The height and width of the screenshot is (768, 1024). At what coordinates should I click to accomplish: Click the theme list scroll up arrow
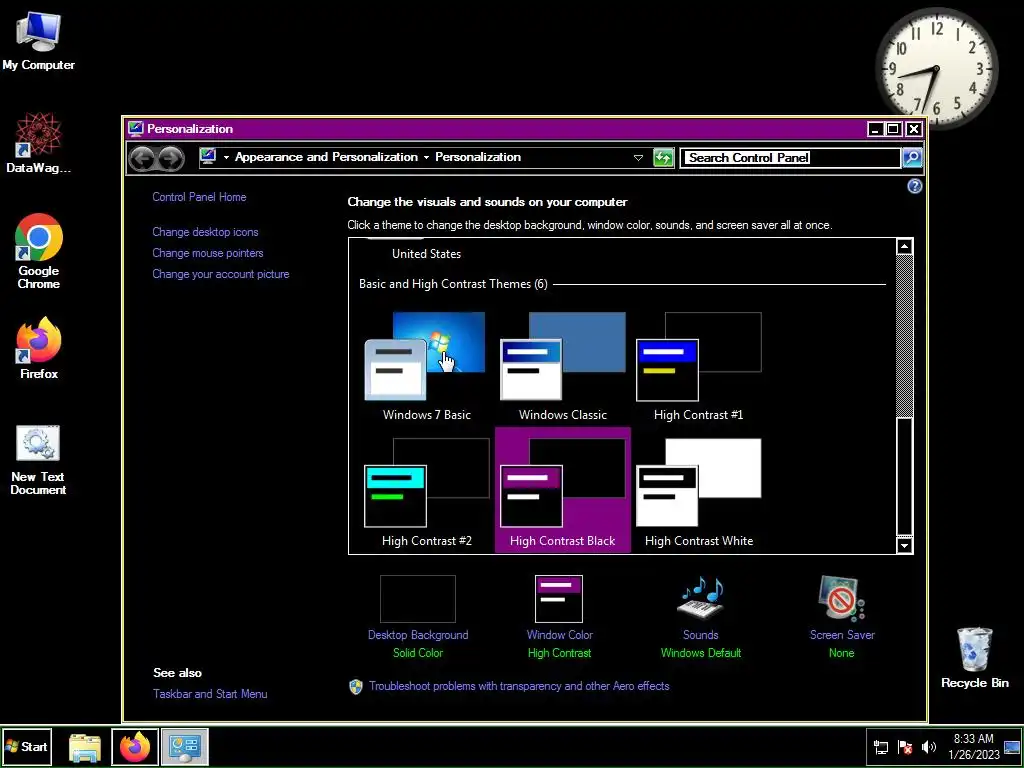[x=904, y=247]
